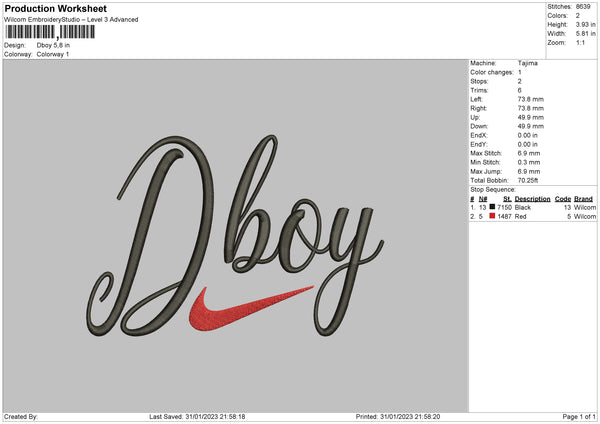The height and width of the screenshot is (424, 600).
Task: Click the Max Stitch value '6.9 mm'
Action: point(529,153)
